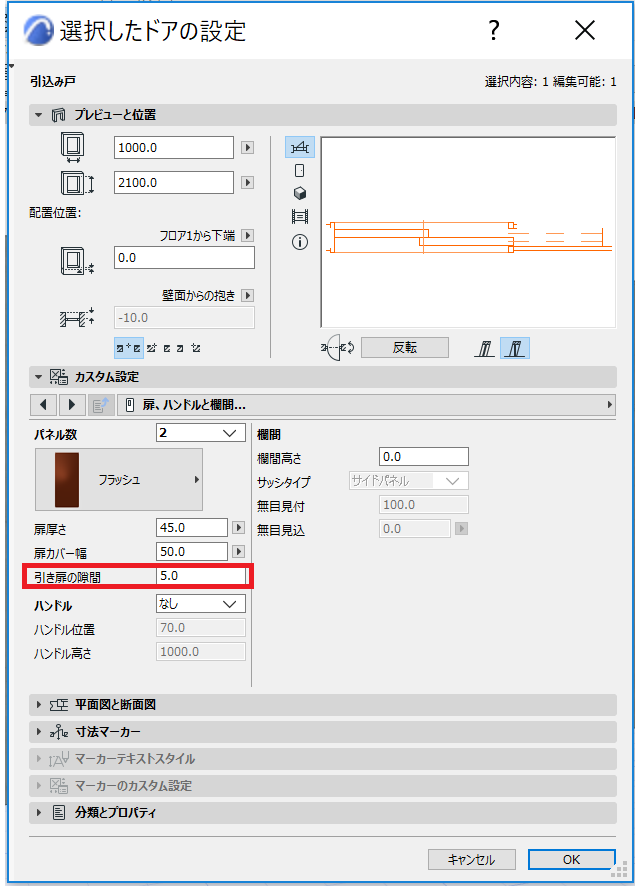Open 扉、ハンドルと欄間 page selector
Viewport: 640px width, 887px height.
366,405
